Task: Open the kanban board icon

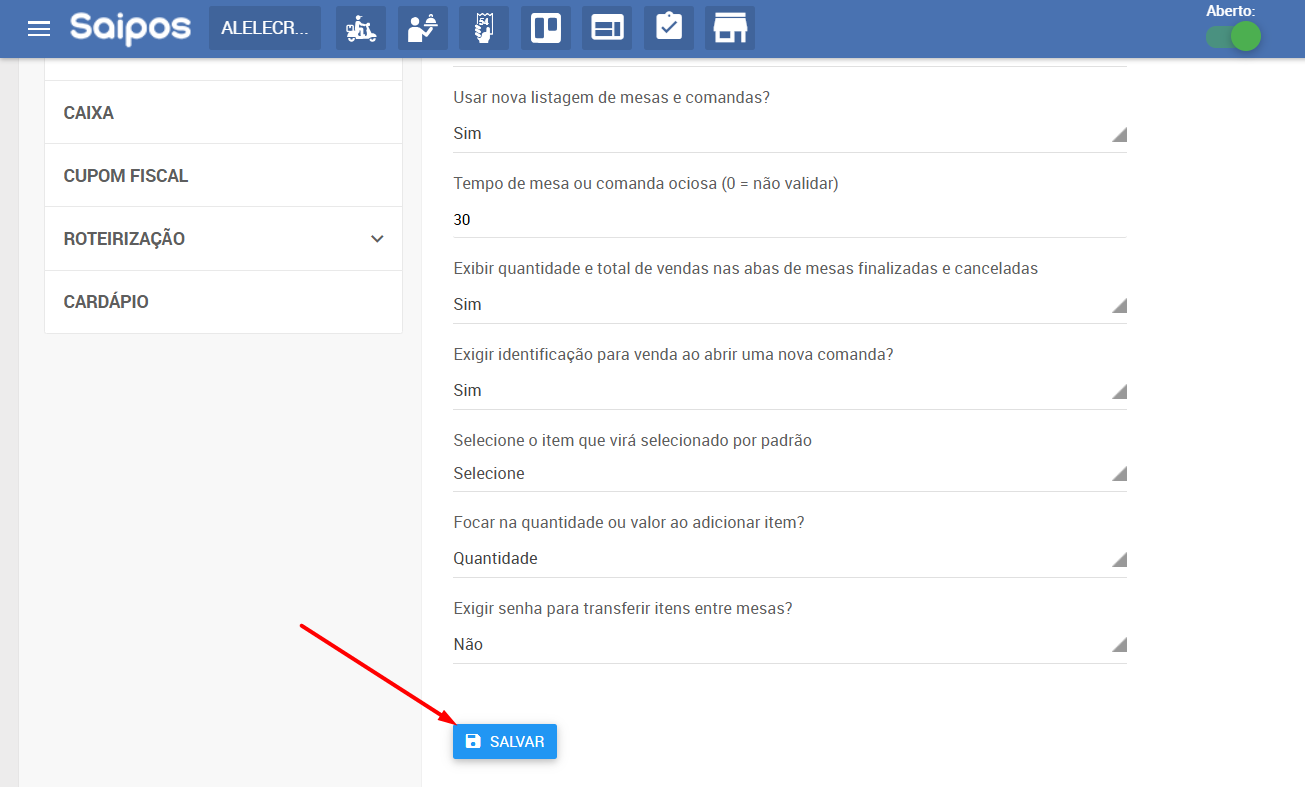Action: click(x=545, y=28)
